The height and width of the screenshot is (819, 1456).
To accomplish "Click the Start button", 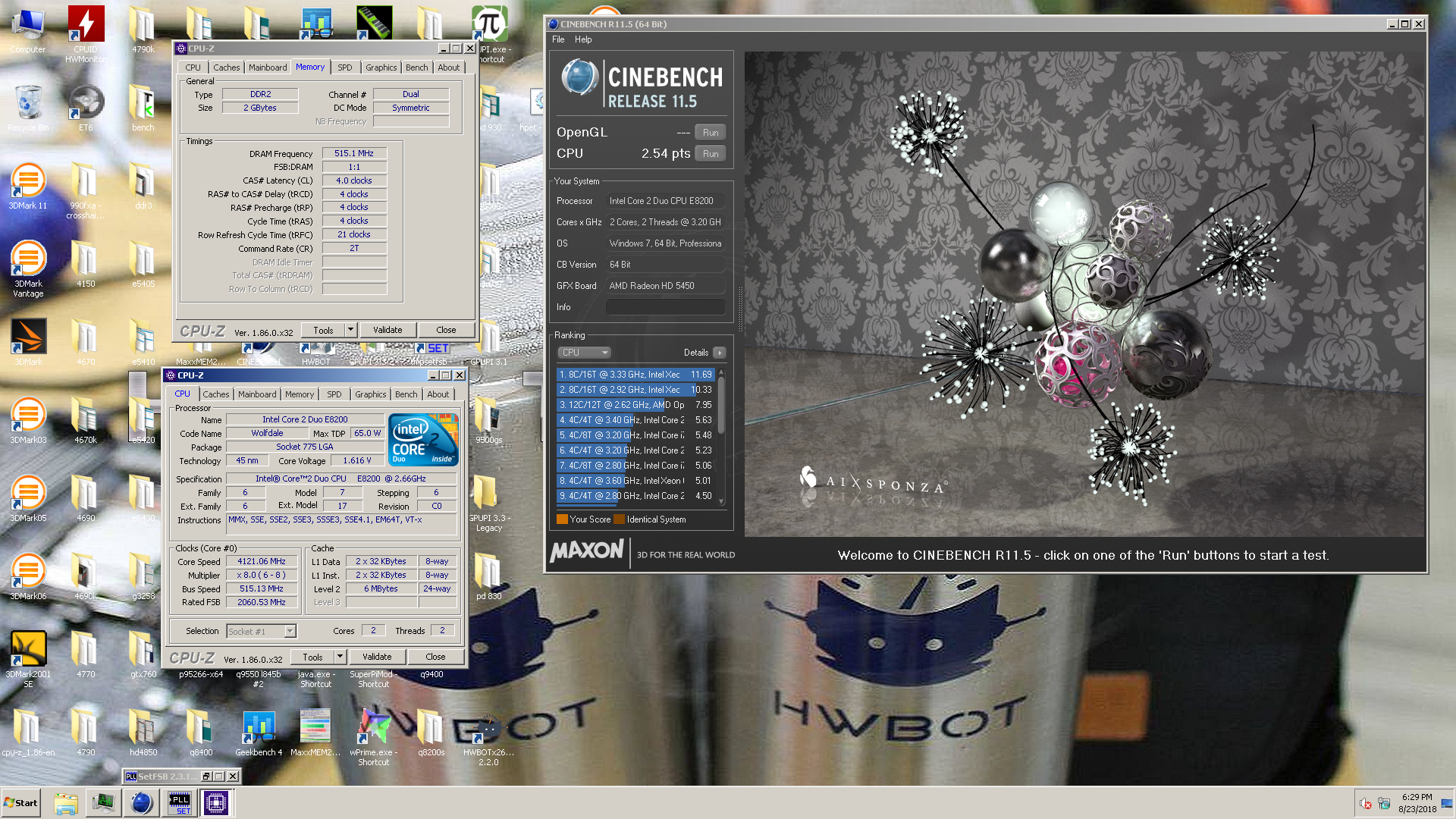I will (20, 803).
